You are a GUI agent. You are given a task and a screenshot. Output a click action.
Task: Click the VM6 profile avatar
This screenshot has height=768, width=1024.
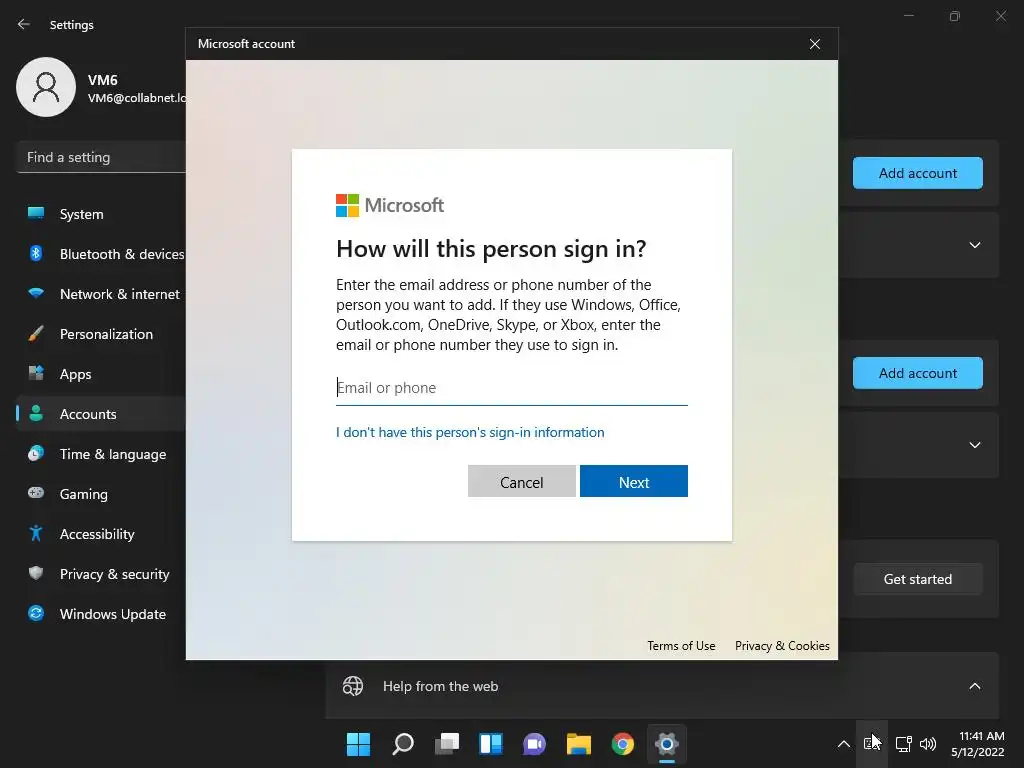[46, 87]
